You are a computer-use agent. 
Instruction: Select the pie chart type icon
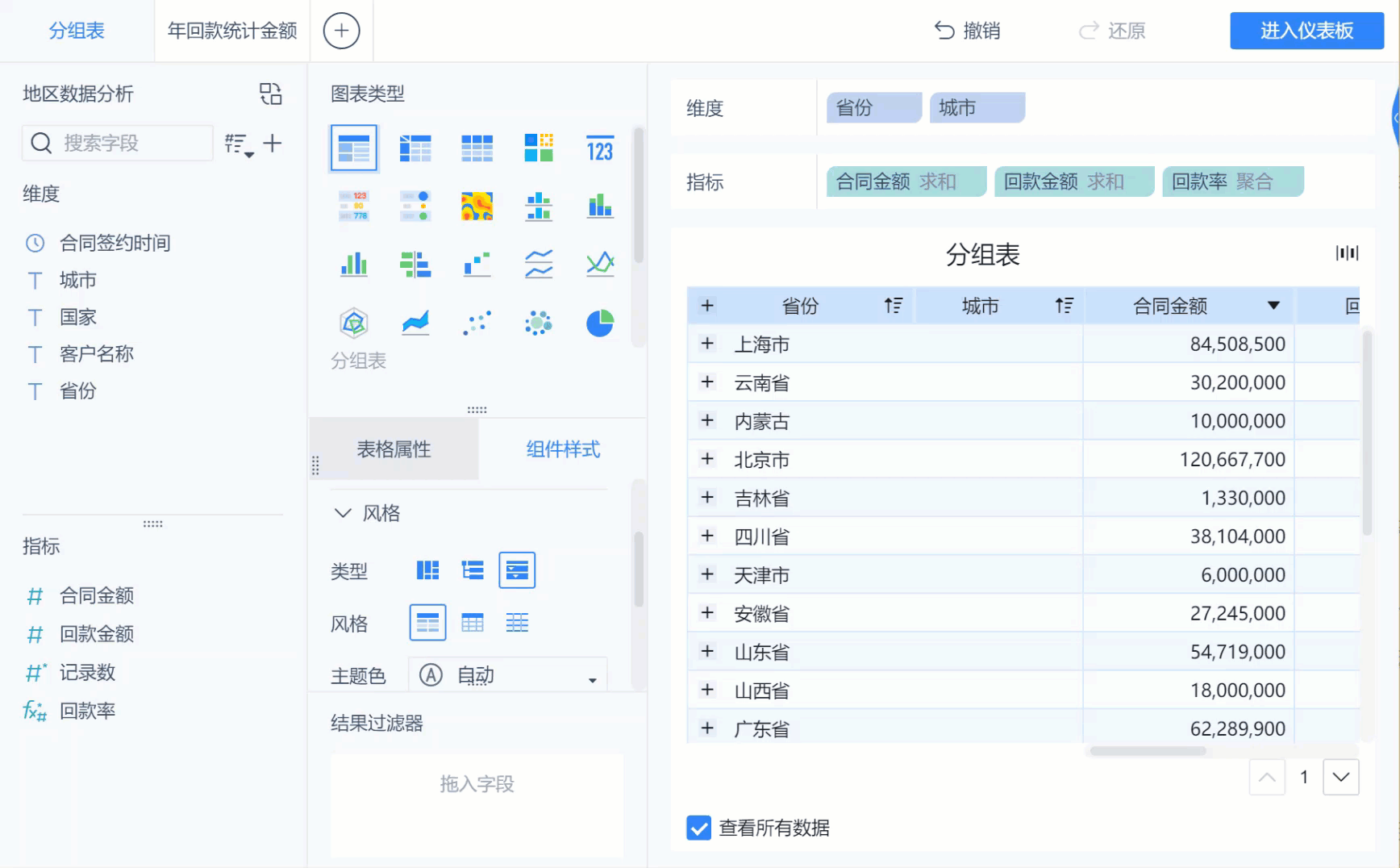pyautogui.click(x=599, y=323)
